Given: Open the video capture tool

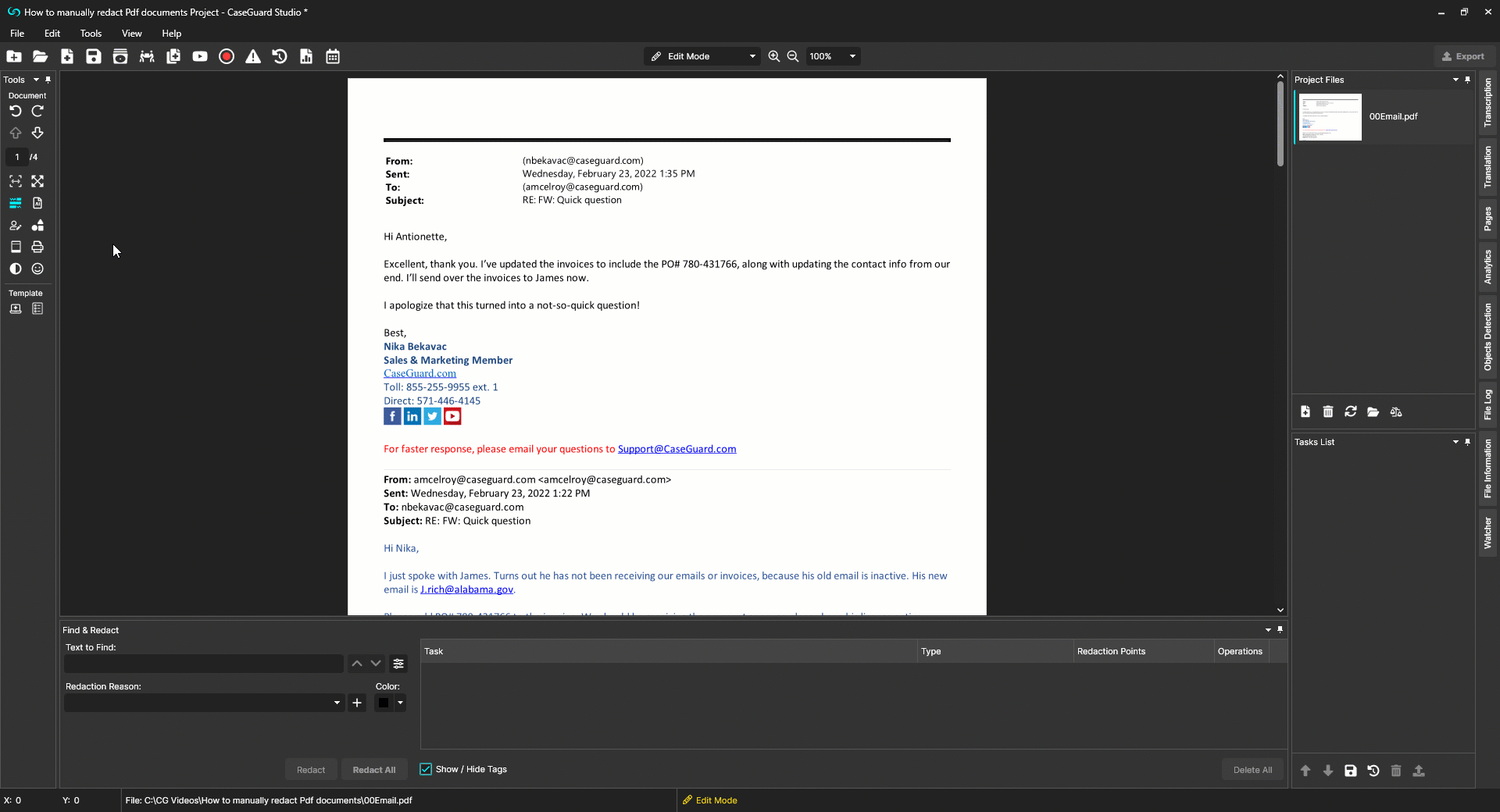Looking at the screenshot, I should [x=200, y=56].
